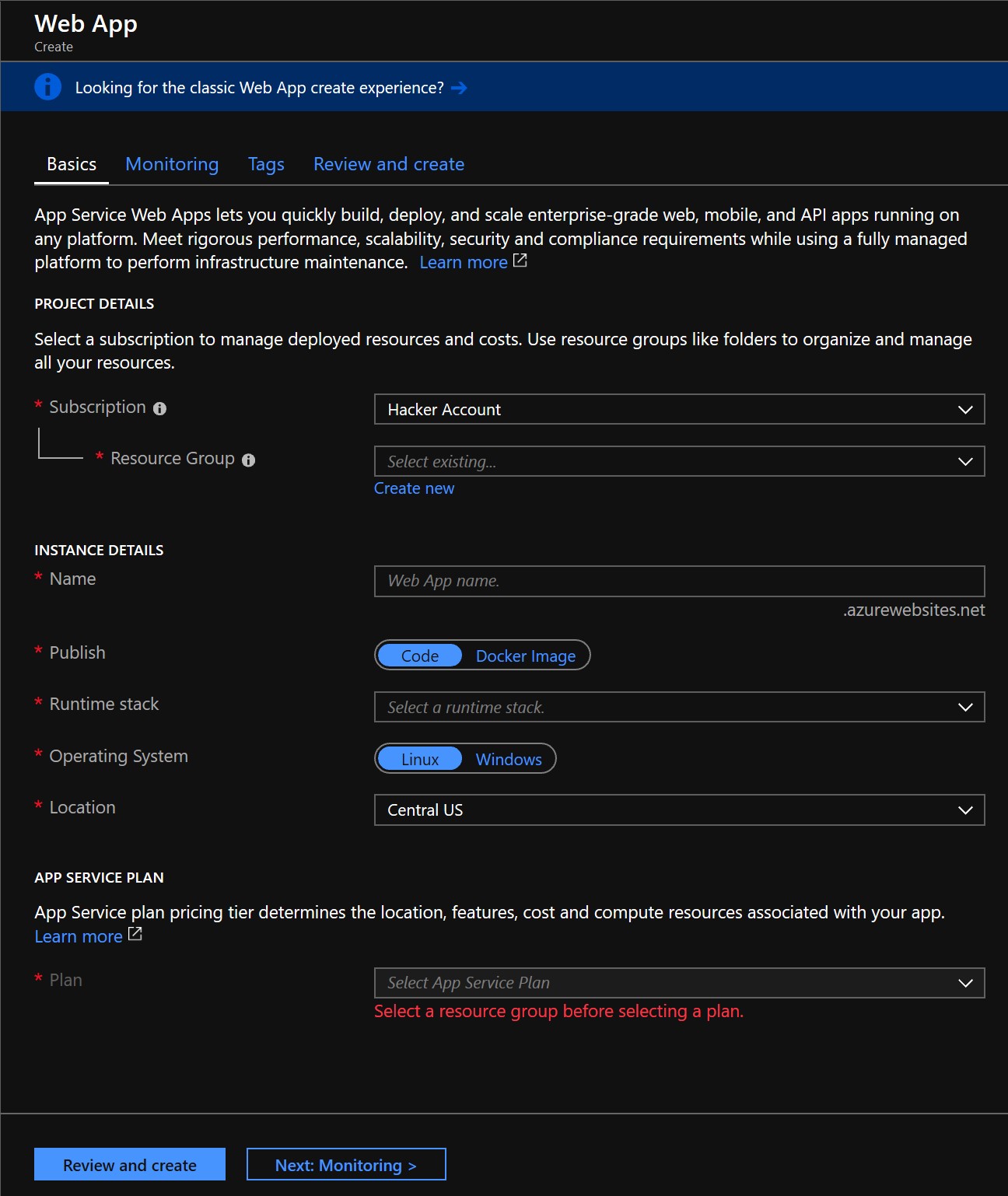The width and height of the screenshot is (1008, 1196).
Task: Click Learn more link in the App Service intro
Action: [464, 262]
